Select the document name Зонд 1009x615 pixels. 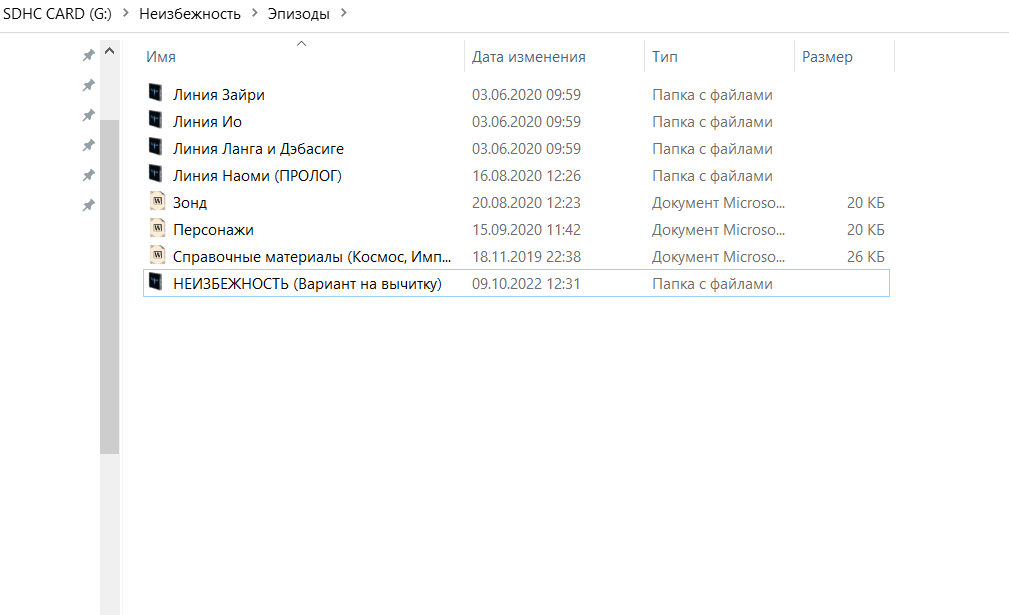(190, 203)
